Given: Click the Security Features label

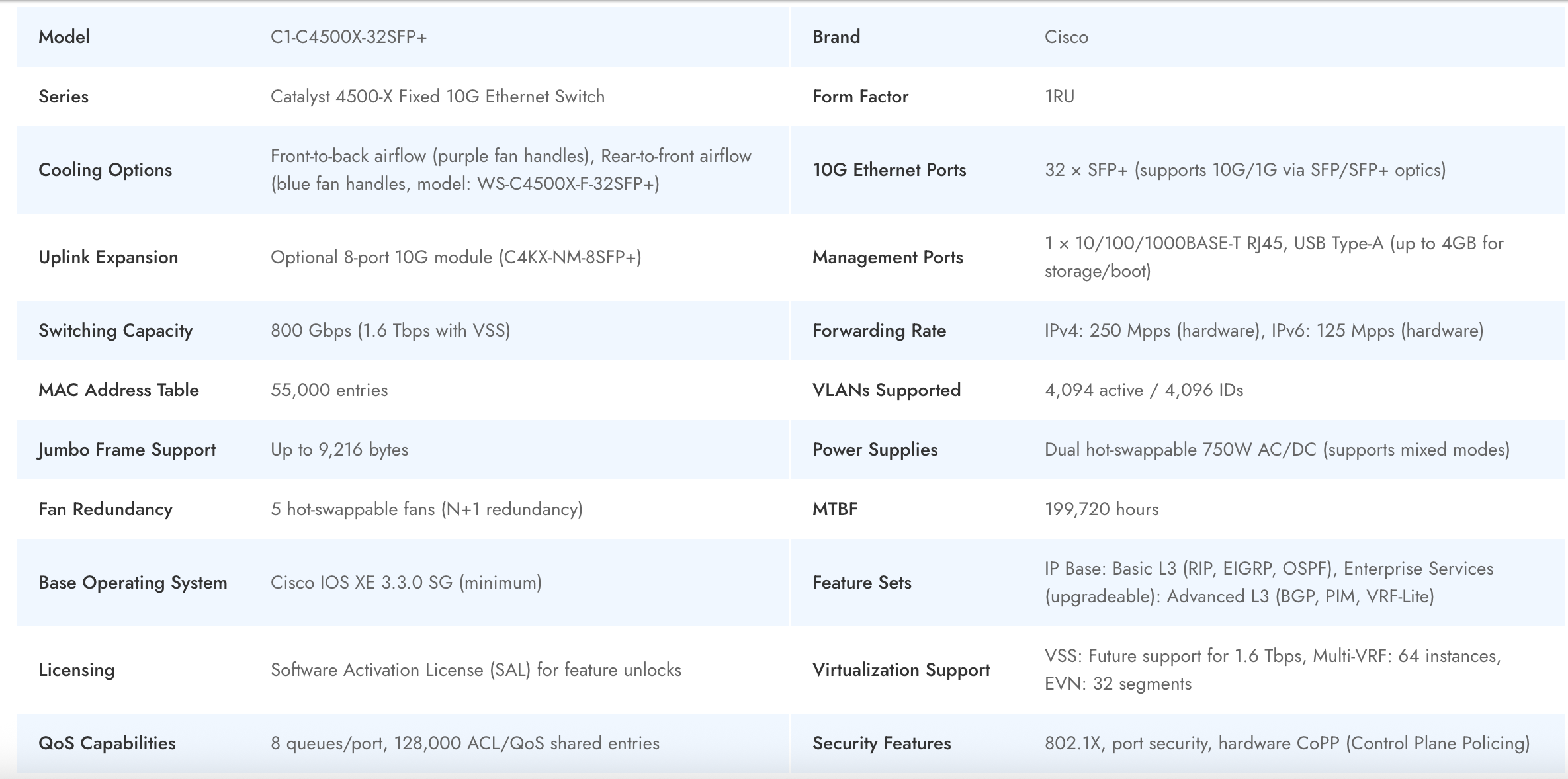Looking at the screenshot, I should coord(881,743).
